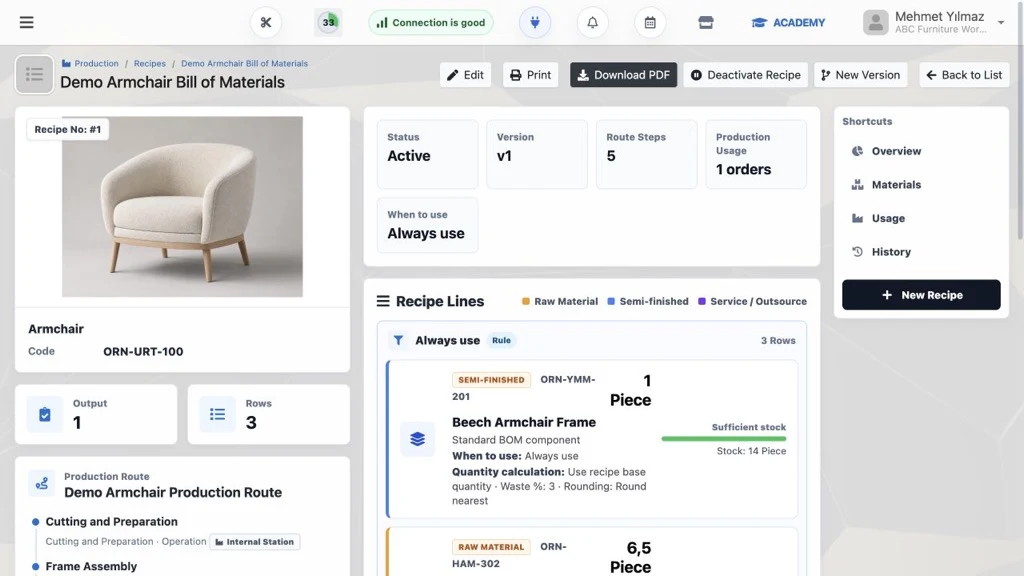Image resolution: width=1024 pixels, height=576 pixels.
Task: Open notifications bell
Action: click(x=592, y=22)
